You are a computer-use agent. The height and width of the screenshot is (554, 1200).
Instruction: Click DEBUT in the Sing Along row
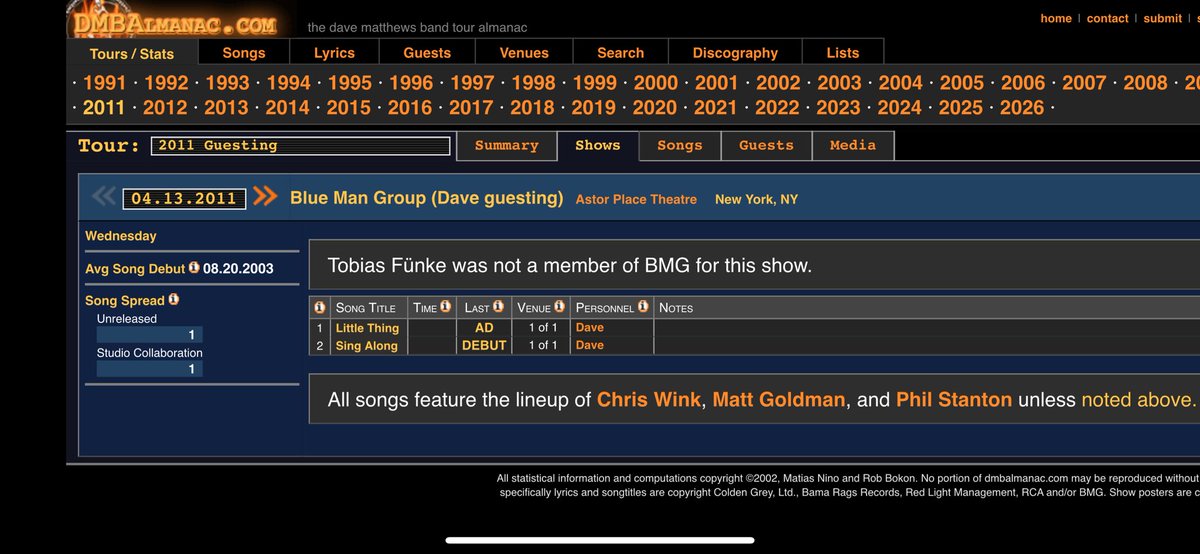[x=484, y=345]
